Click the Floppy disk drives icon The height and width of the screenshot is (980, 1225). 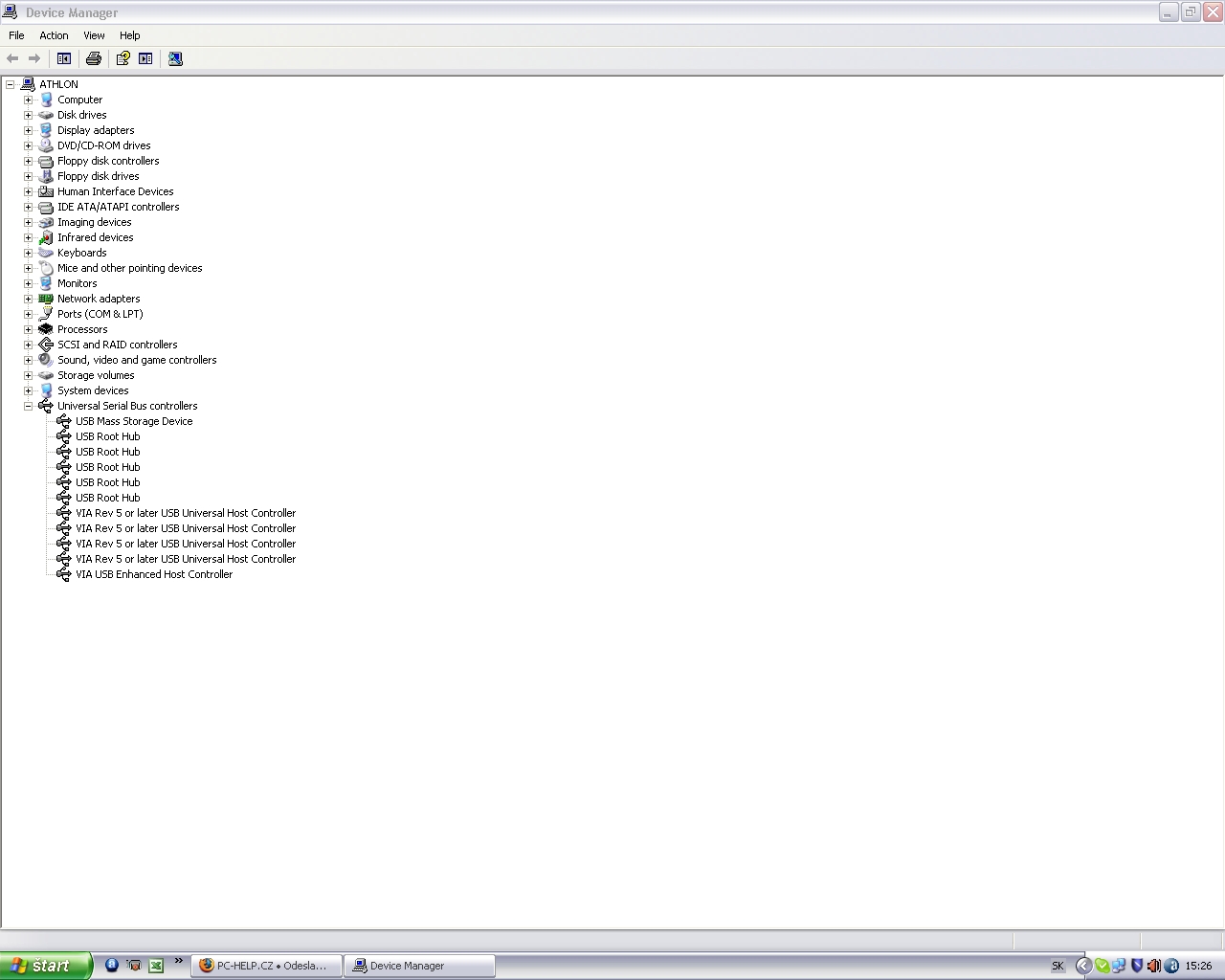(x=46, y=176)
